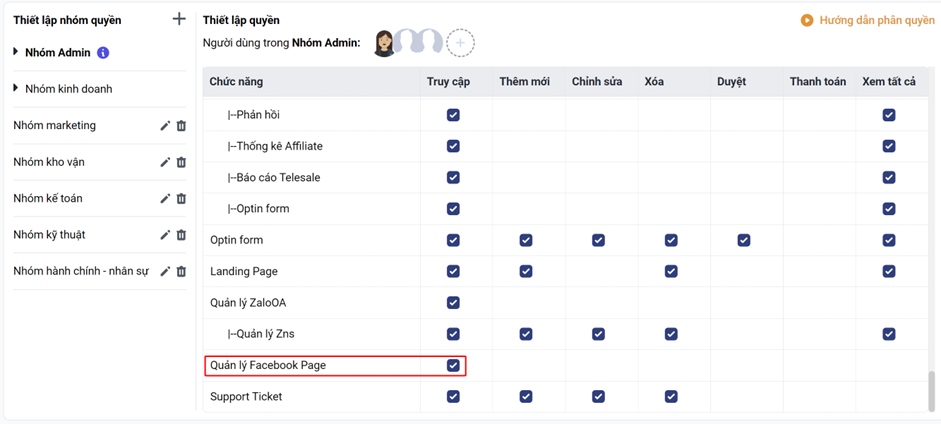
Task: Click the permissions table vertical scrollbar
Action: pyautogui.click(x=932, y=388)
